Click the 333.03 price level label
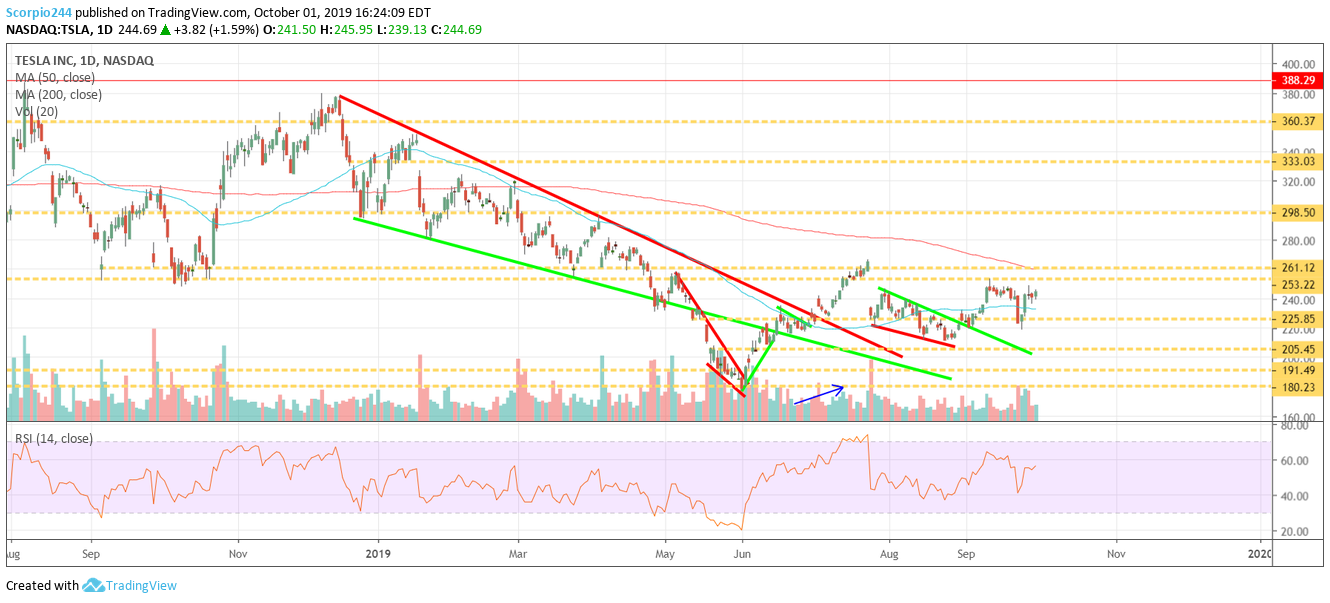This screenshot has width=1330, height=603. (x=1299, y=160)
